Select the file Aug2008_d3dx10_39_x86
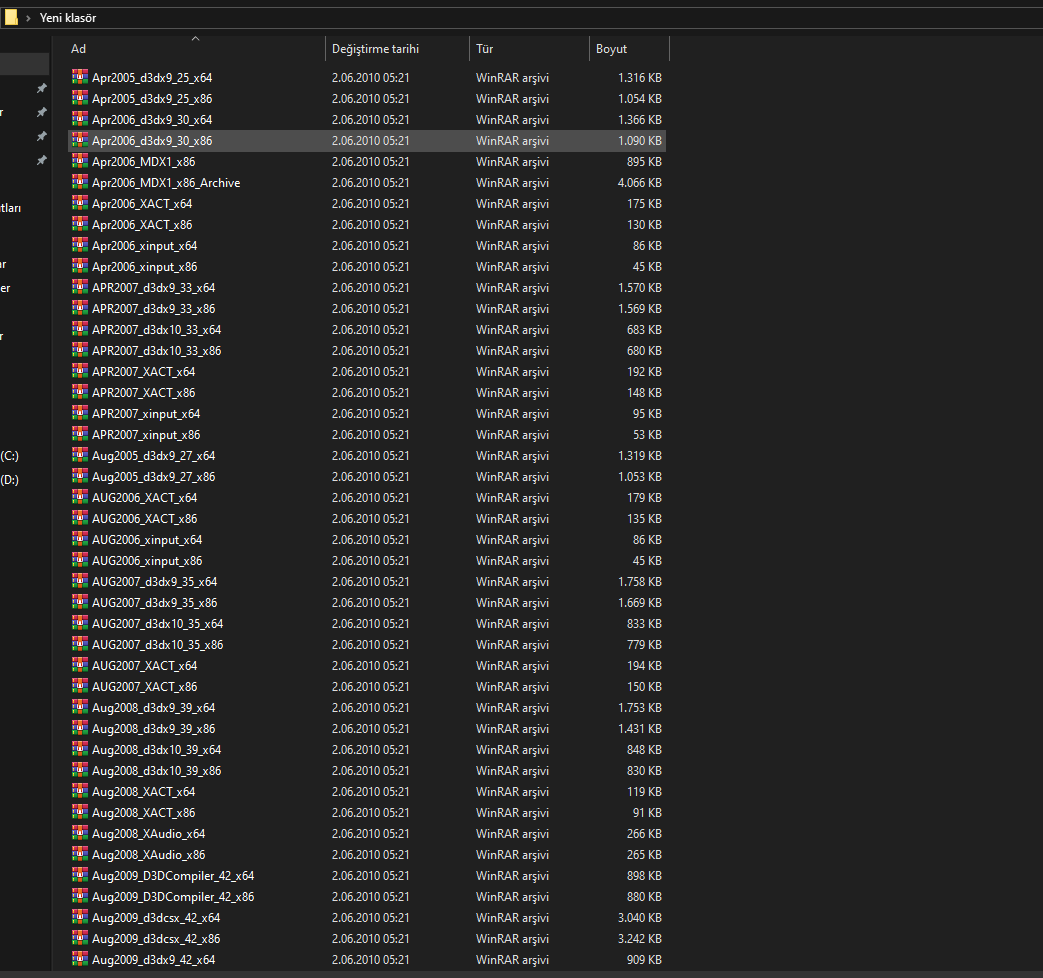Viewport: 1043px width, 978px height. point(367,770)
